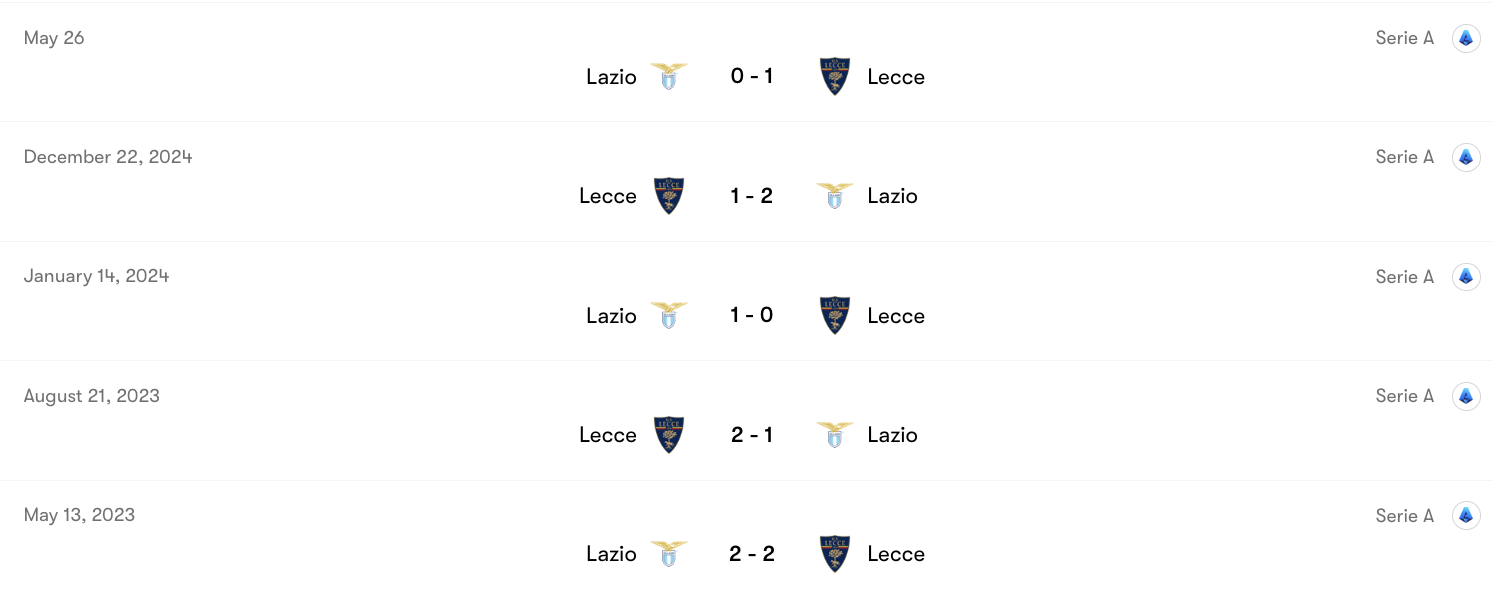Click the Lazio crest in the December 22 match
This screenshot has height=590, width=1492.
[835, 195]
